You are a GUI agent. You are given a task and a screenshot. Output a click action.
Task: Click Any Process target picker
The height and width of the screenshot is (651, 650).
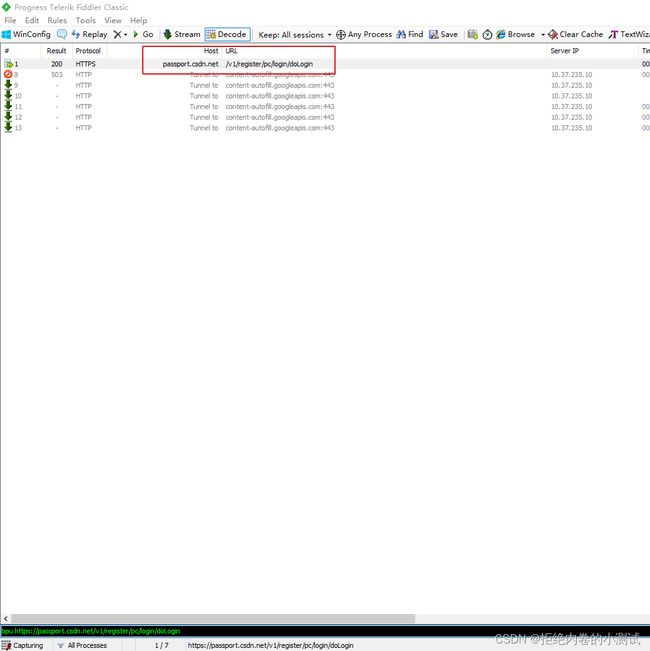[364, 34]
